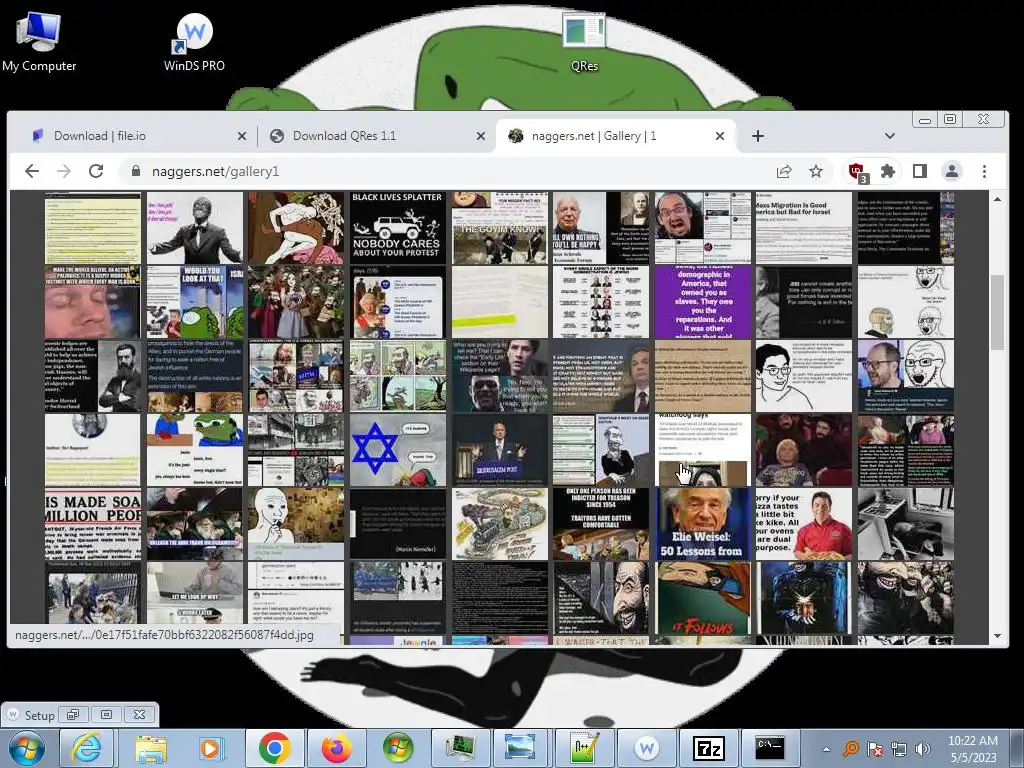Open the uBlock Origin extension icon
The height and width of the screenshot is (768, 1024).
[857, 172]
